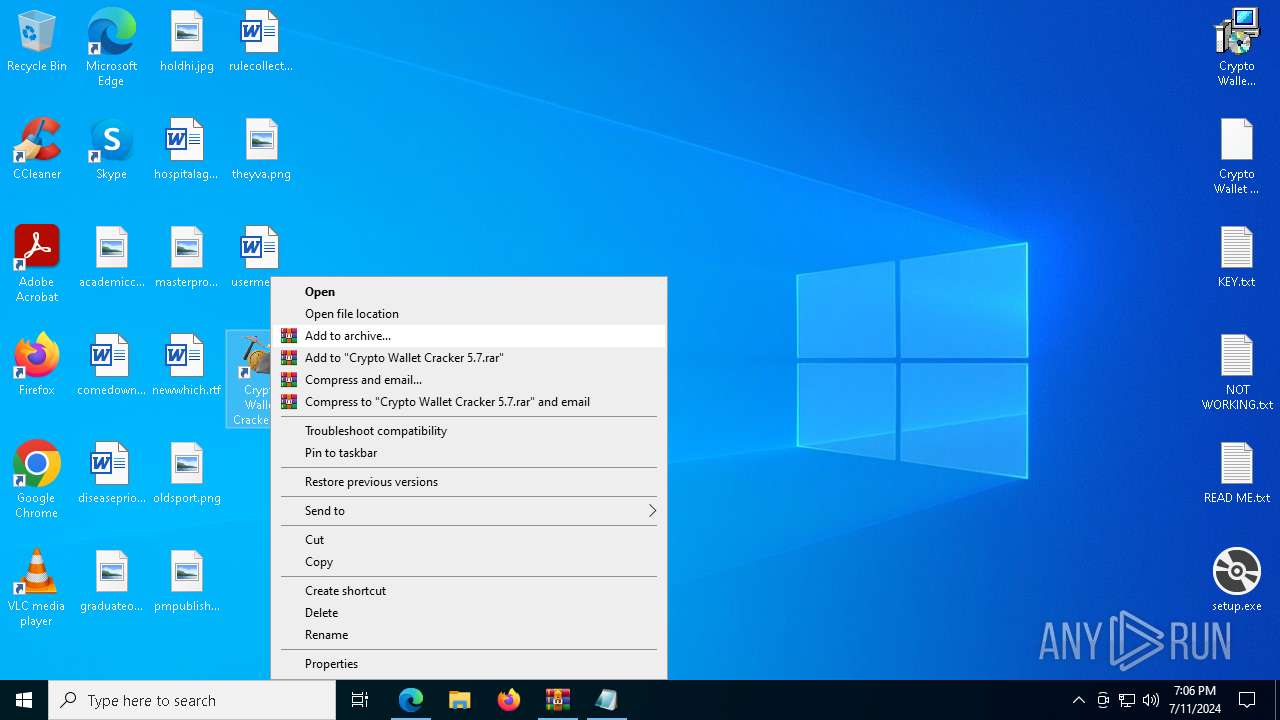Select graduateo image file icon

point(112,581)
